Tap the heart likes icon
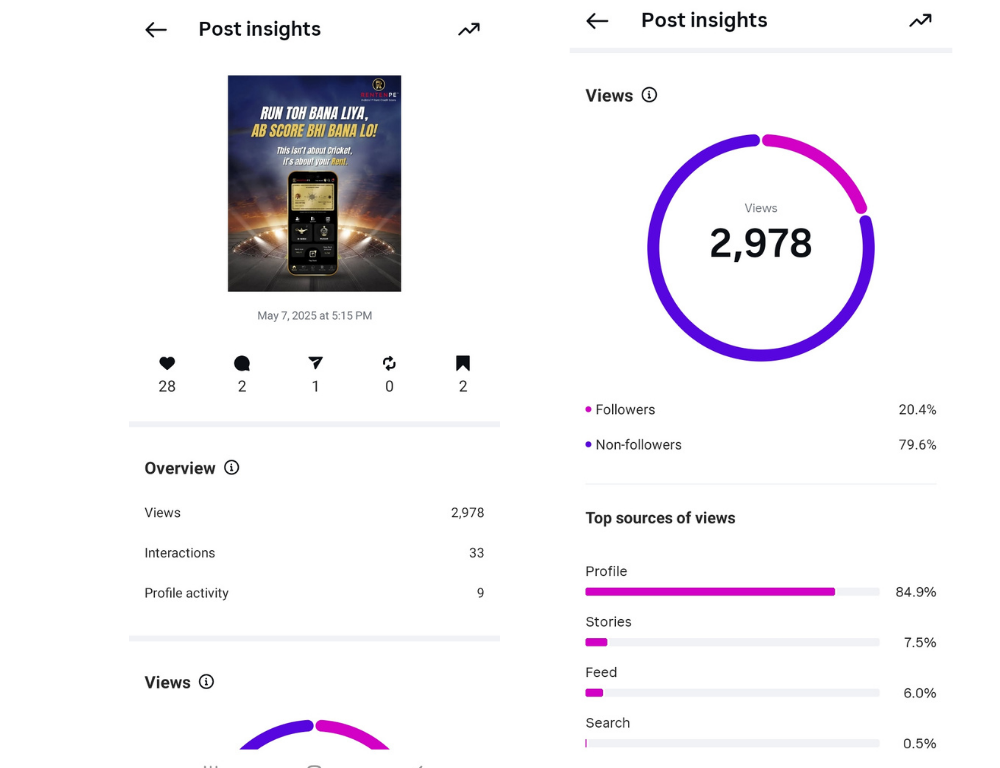Screen dimensions: 1000x768 (167, 363)
